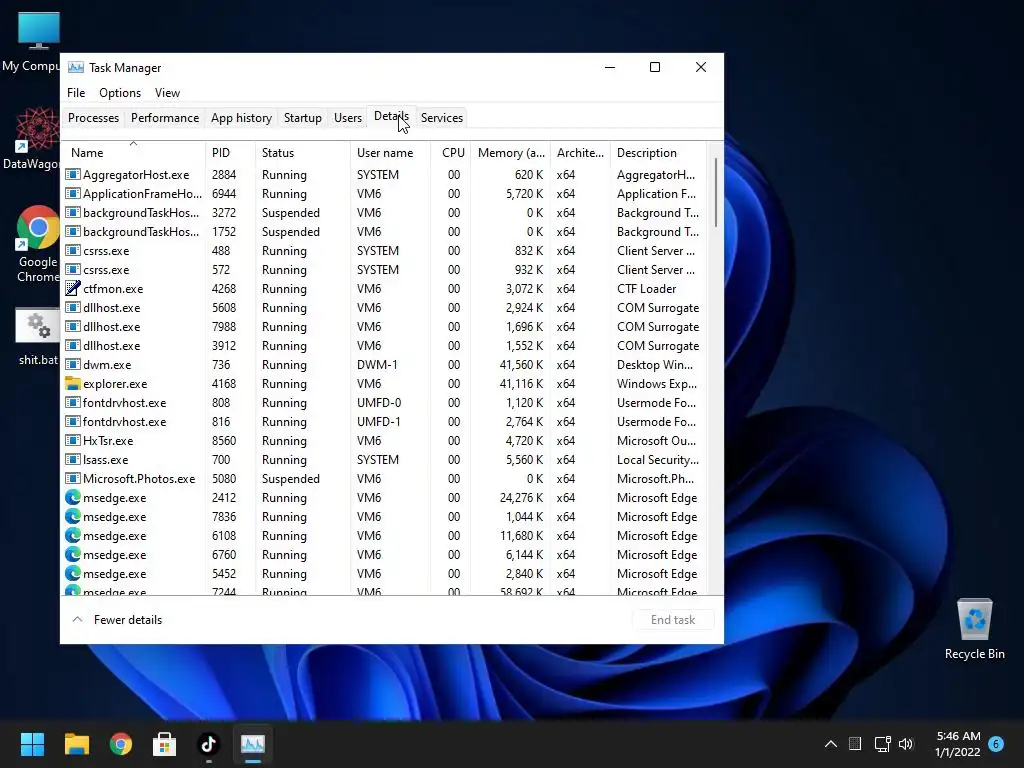This screenshot has width=1024, height=768.
Task: Sort by Status column header
Action: coord(302,152)
